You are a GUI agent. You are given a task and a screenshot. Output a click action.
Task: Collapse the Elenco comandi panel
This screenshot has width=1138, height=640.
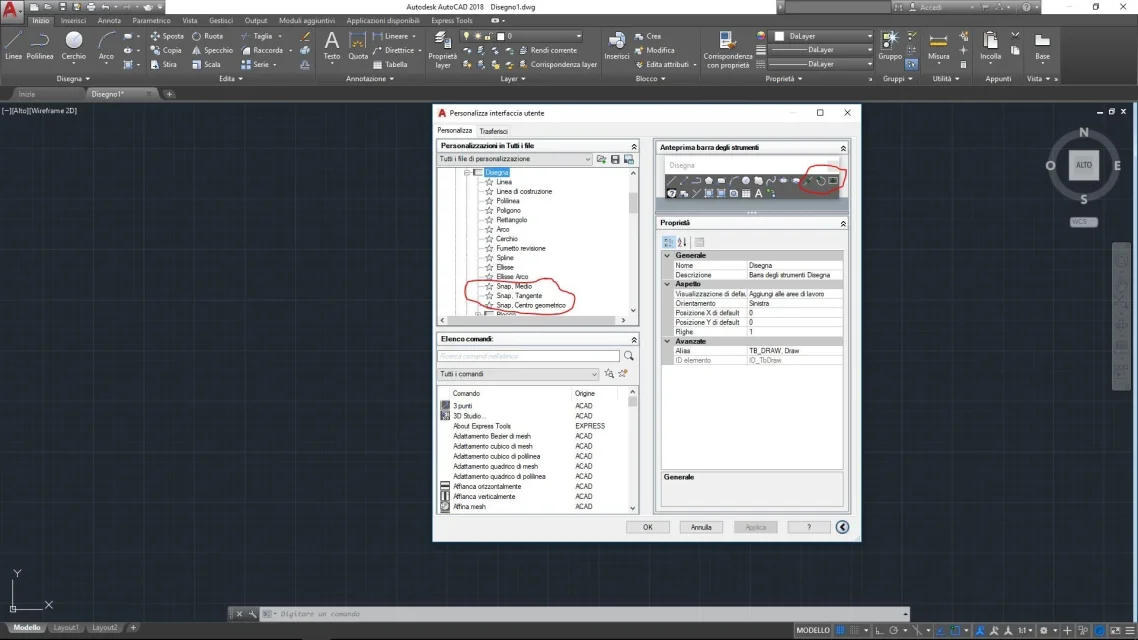point(634,340)
